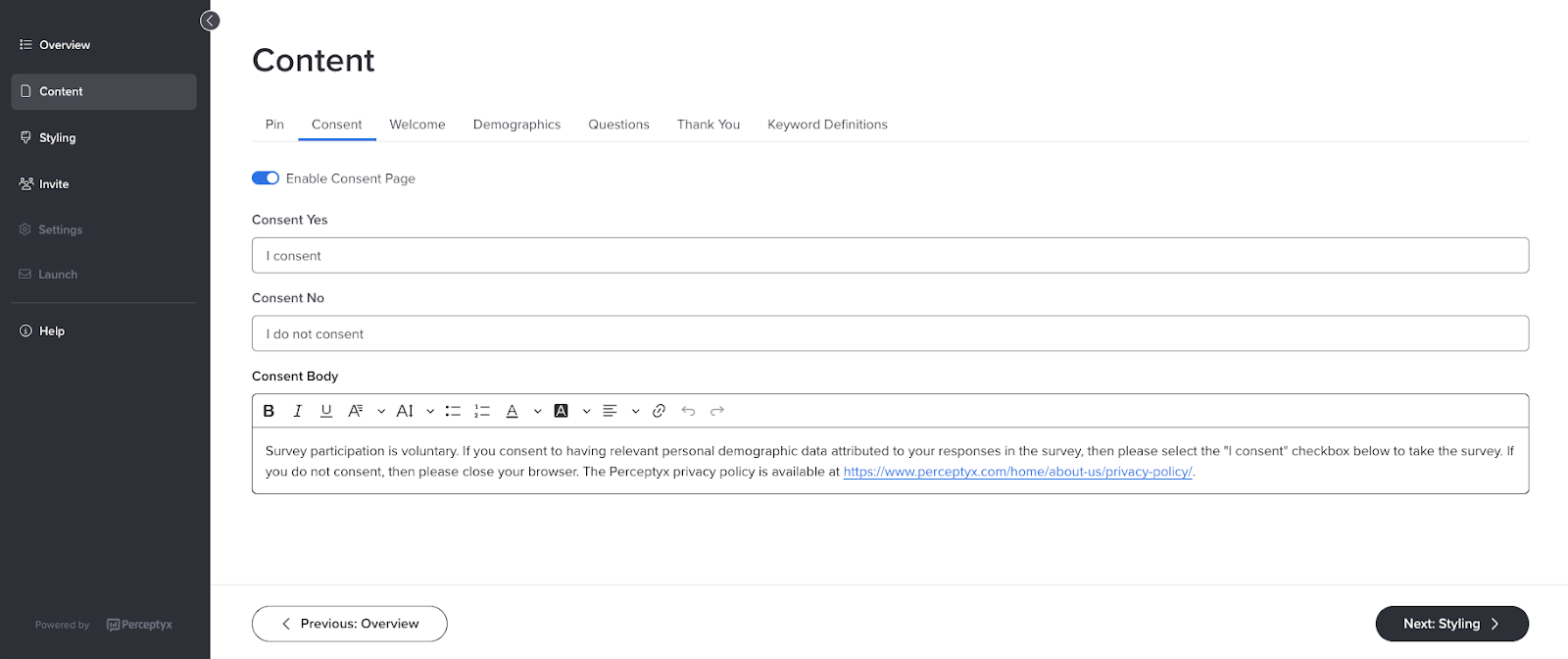This screenshot has width=1568, height=659.
Task: Go to Styling in the sidebar
Action: pos(104,137)
